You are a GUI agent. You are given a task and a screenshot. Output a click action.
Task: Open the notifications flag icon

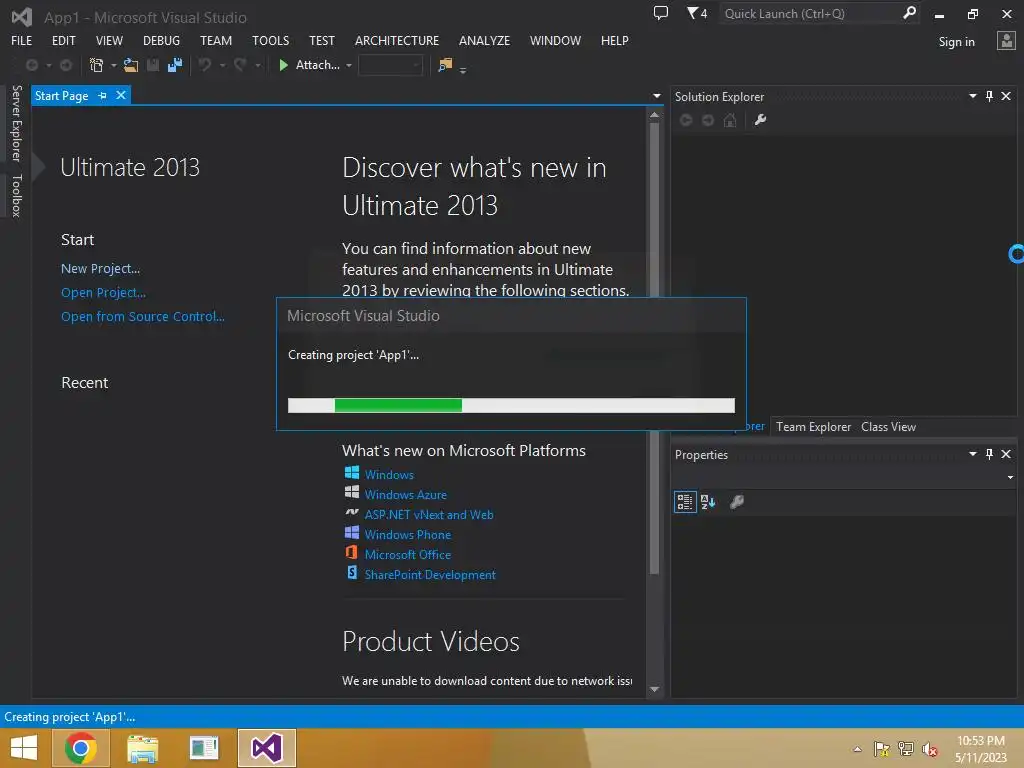(697, 13)
